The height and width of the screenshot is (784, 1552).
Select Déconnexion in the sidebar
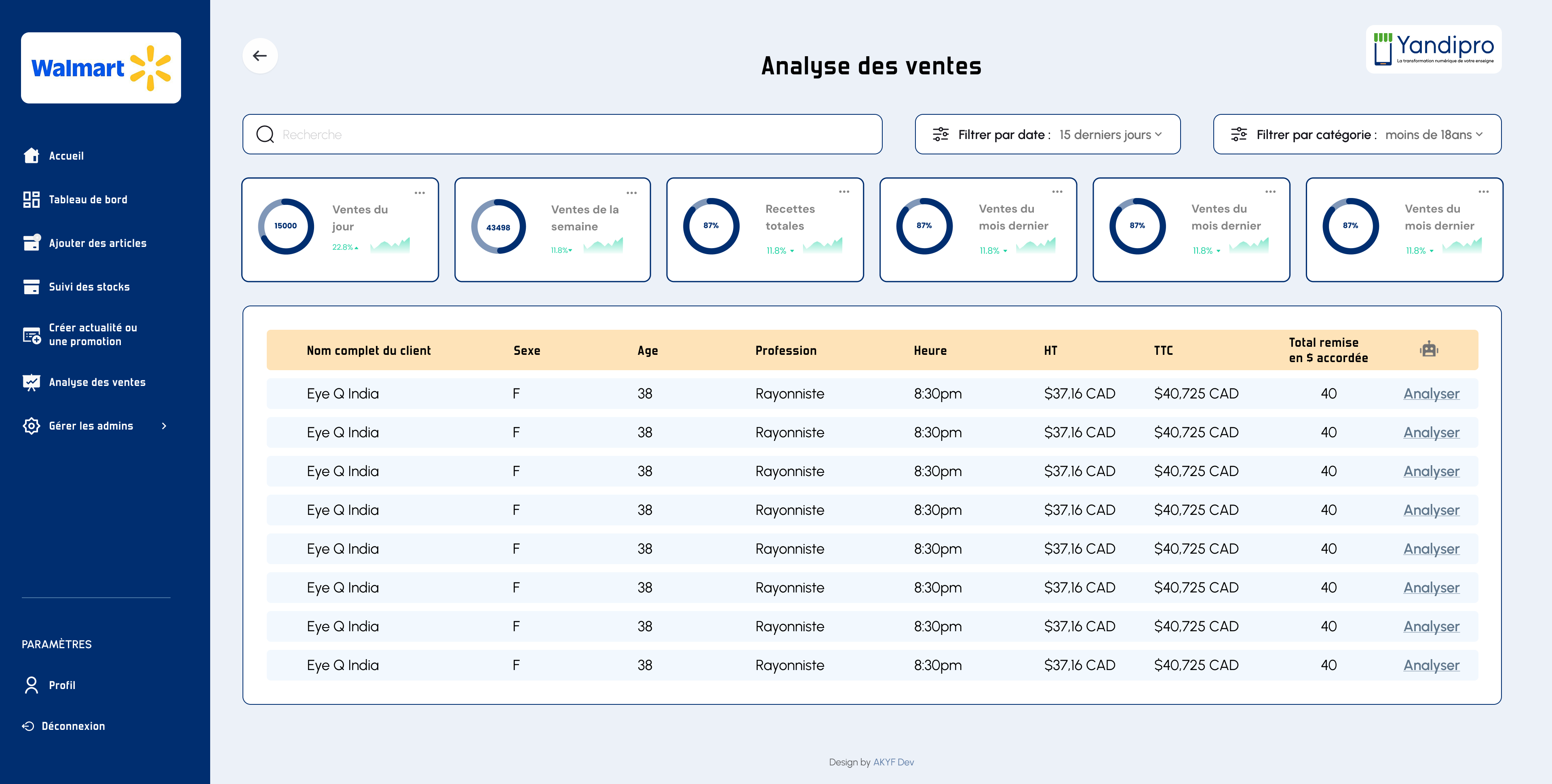pyautogui.click(x=73, y=725)
